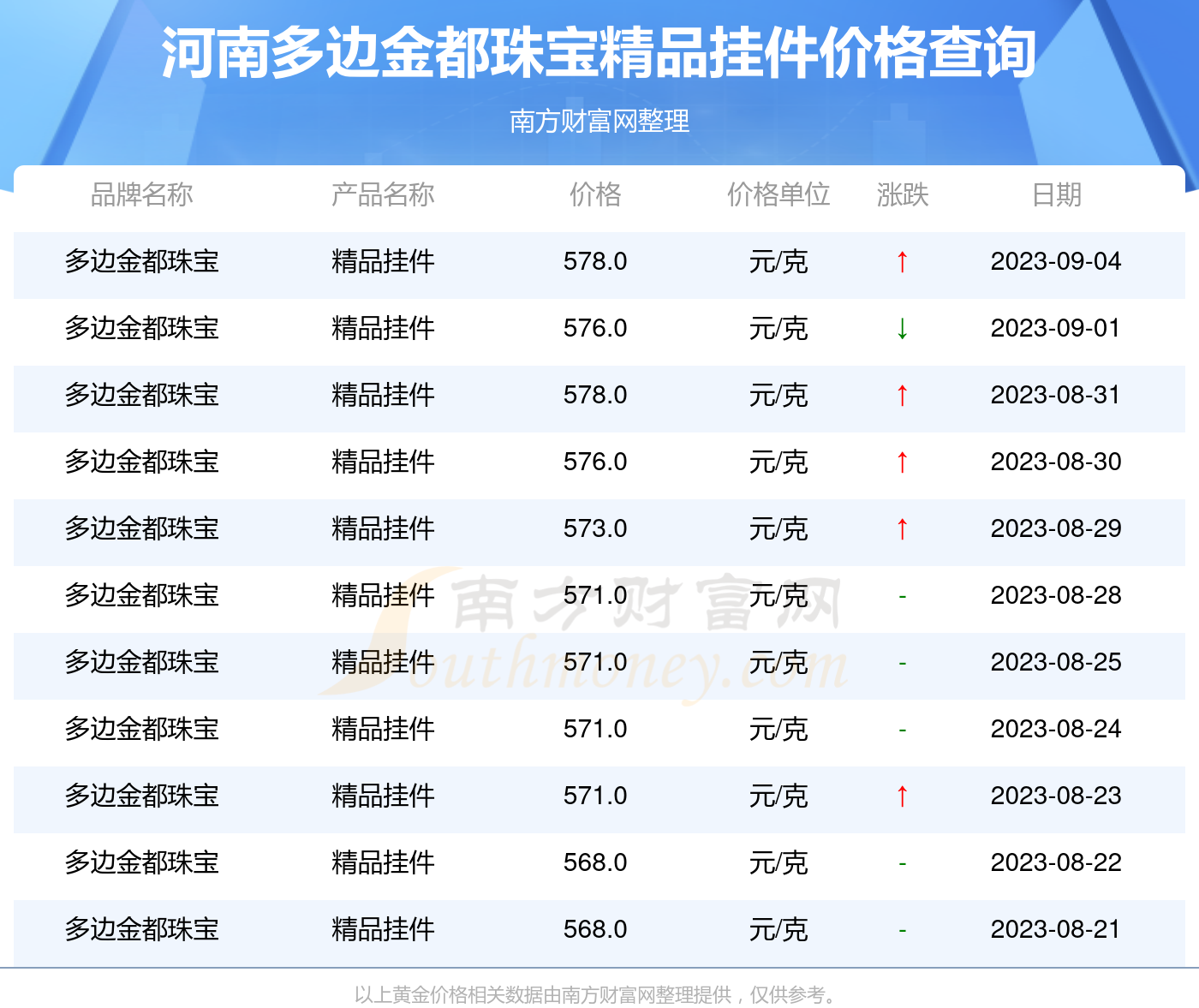
Task: Click price 571.0 in the 2023-08-24 row
Action: pos(595,729)
